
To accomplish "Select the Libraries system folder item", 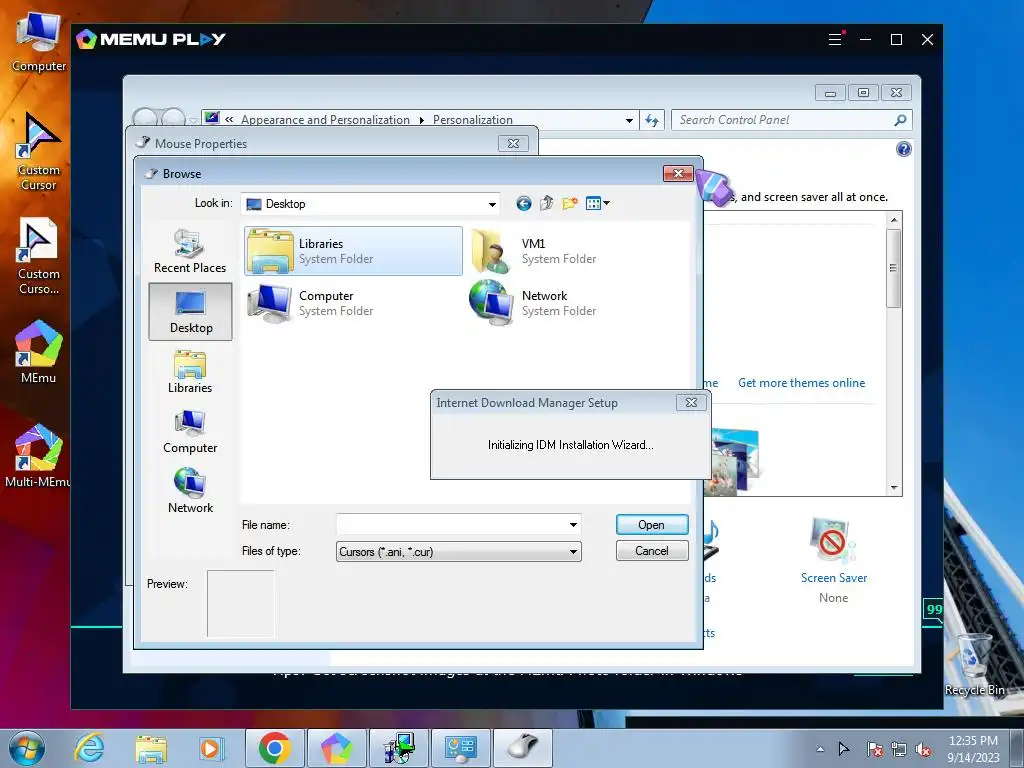I will (353, 251).
